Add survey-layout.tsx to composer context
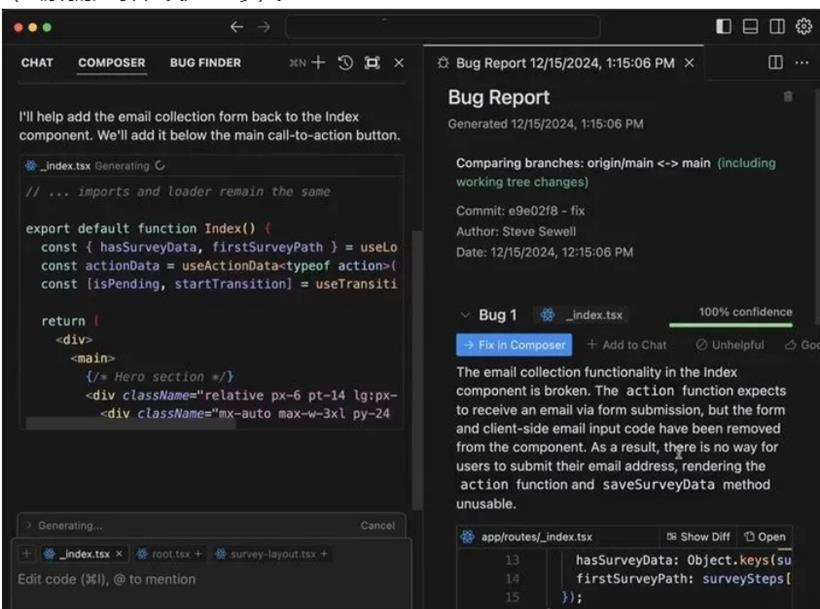Viewport: 820px width, 609px height. 324,554
